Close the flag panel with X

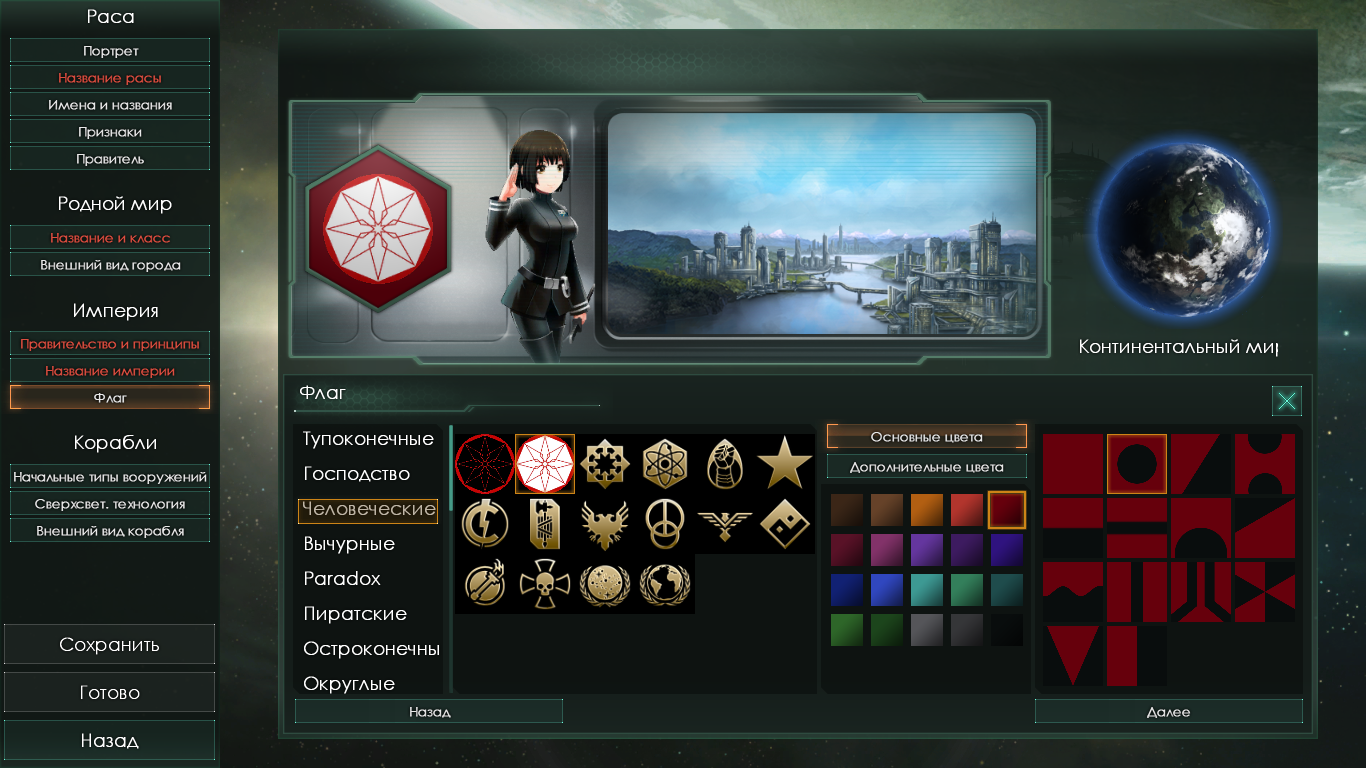coord(1287,401)
